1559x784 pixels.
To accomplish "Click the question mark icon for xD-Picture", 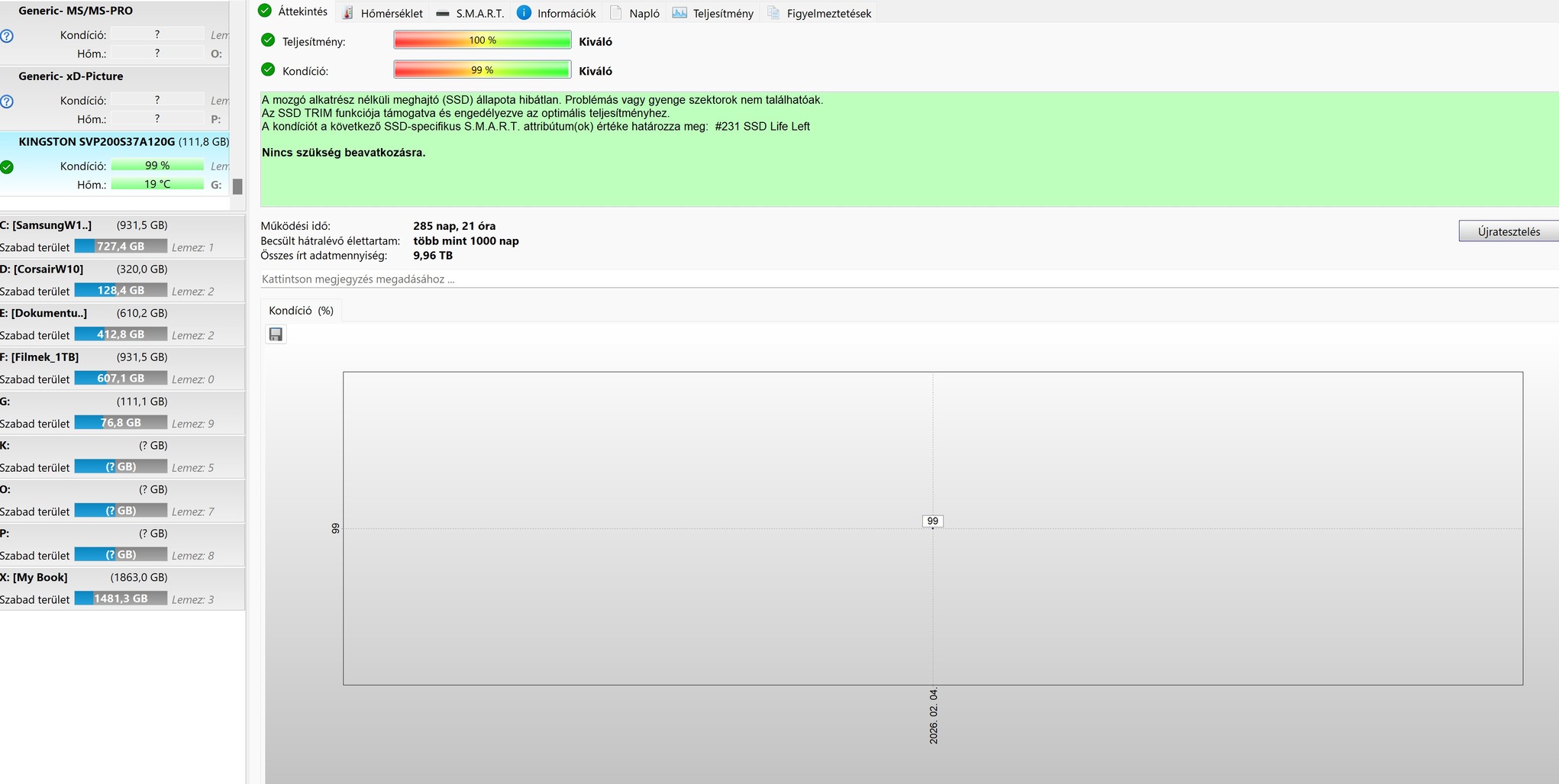I will click(x=7, y=101).
